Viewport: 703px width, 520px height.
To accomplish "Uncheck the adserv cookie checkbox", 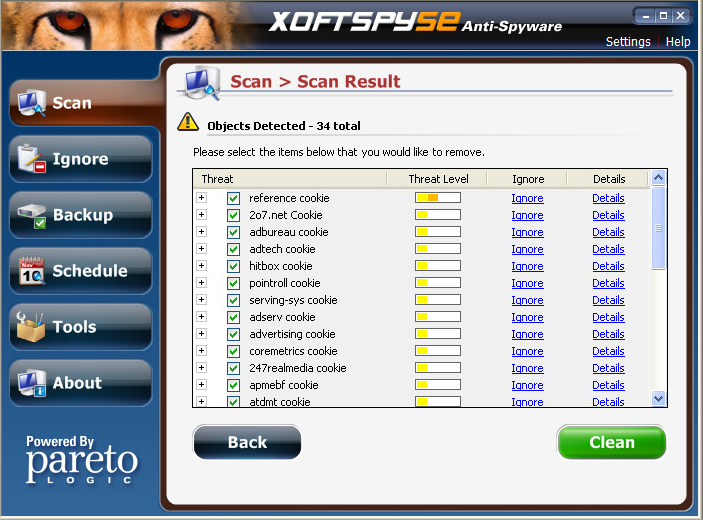I will pyautogui.click(x=233, y=317).
